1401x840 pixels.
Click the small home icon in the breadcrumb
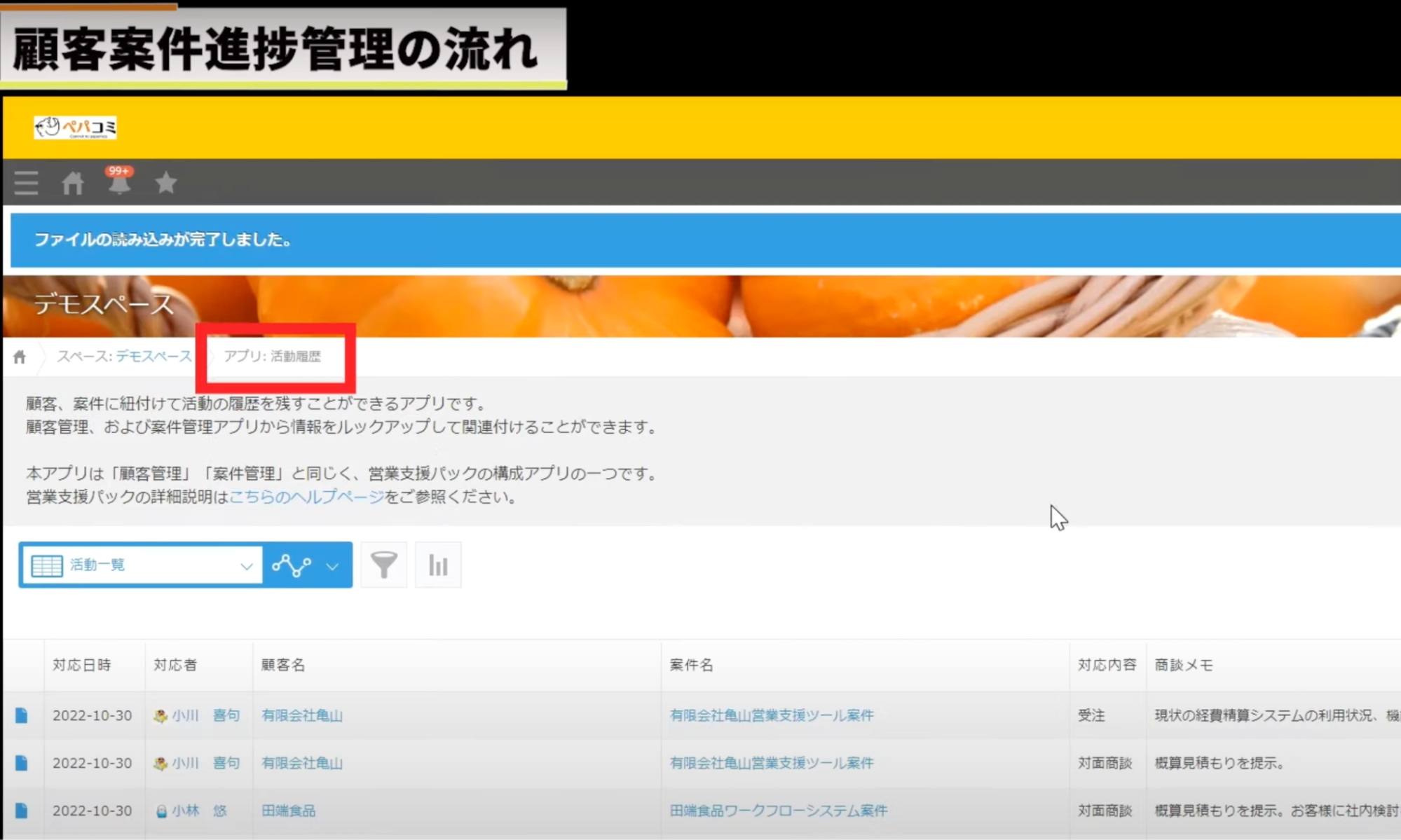(x=20, y=357)
